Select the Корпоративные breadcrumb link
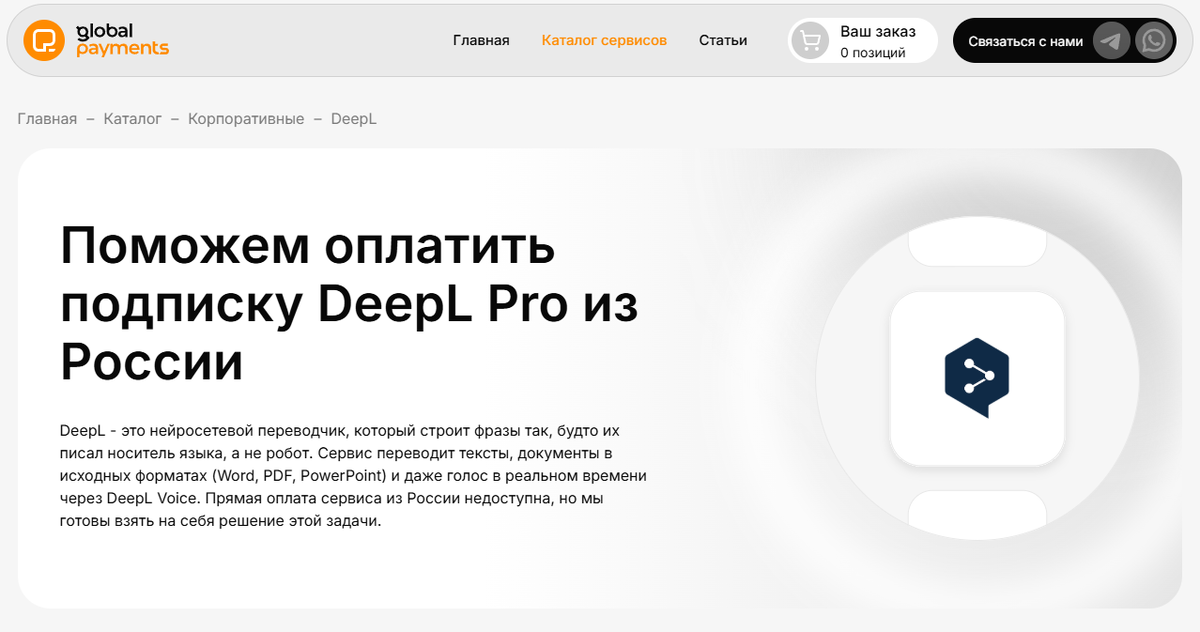This screenshot has height=632, width=1200. tap(246, 119)
